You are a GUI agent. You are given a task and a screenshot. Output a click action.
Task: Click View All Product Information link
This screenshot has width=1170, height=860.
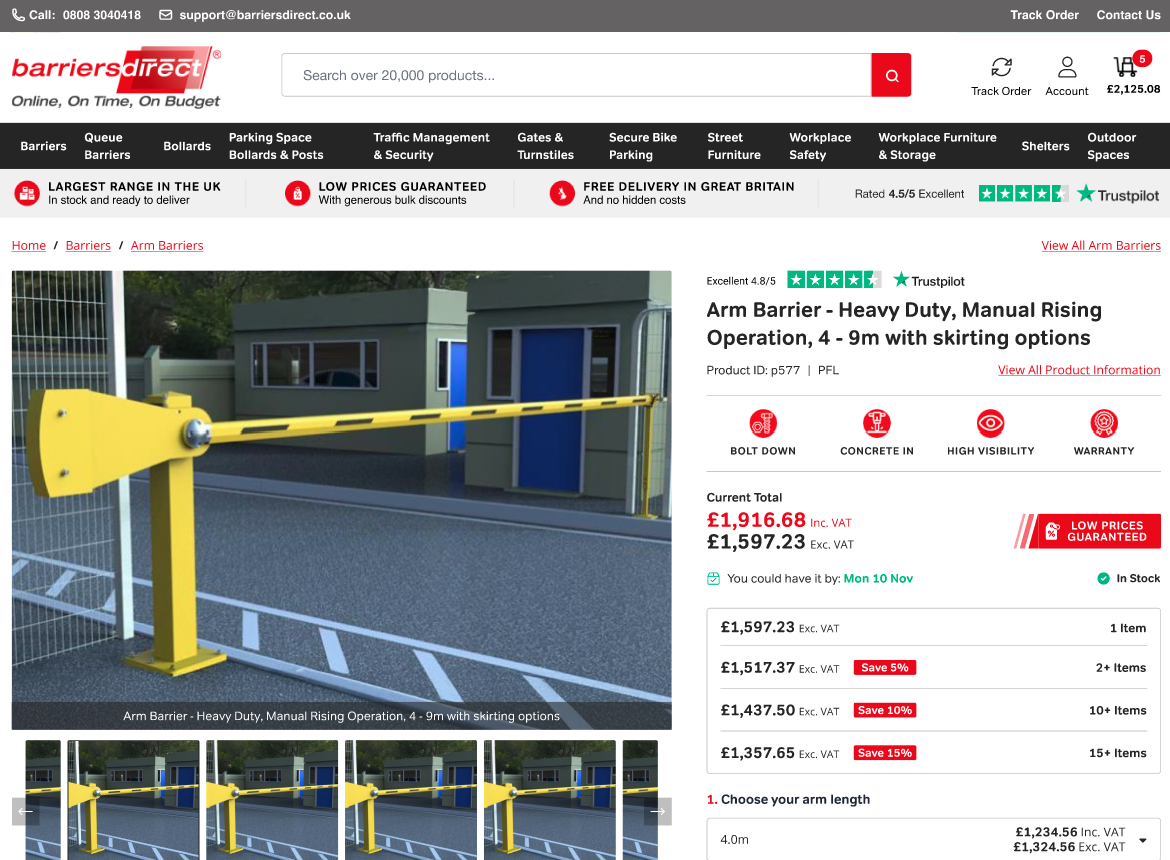point(1079,370)
